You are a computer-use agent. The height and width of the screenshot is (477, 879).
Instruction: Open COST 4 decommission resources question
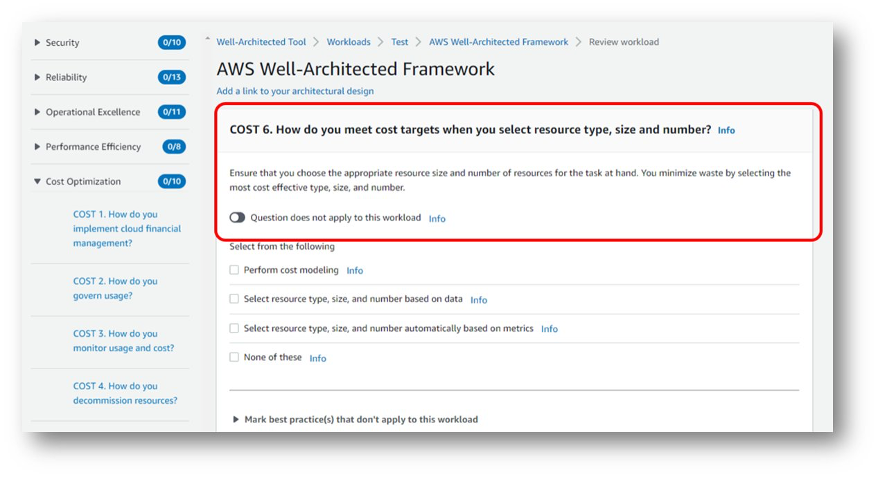125,393
